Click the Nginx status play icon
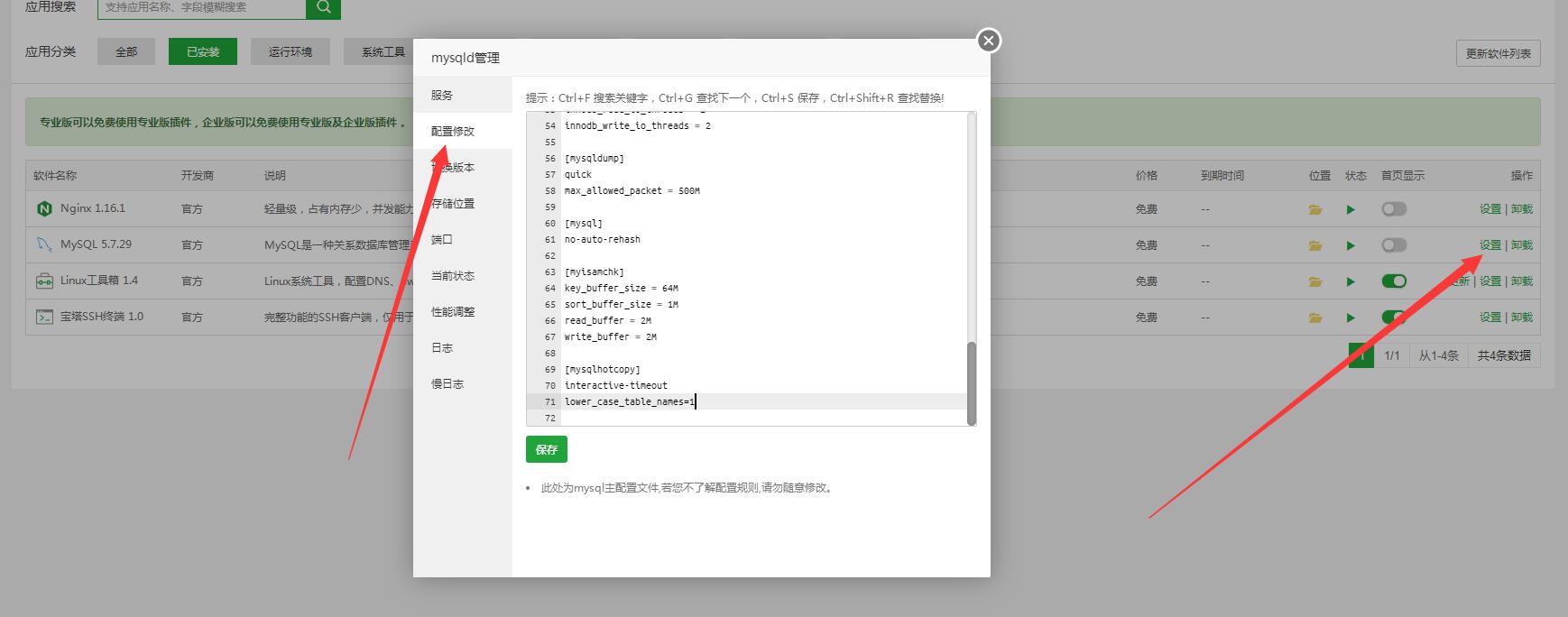 [1351, 209]
